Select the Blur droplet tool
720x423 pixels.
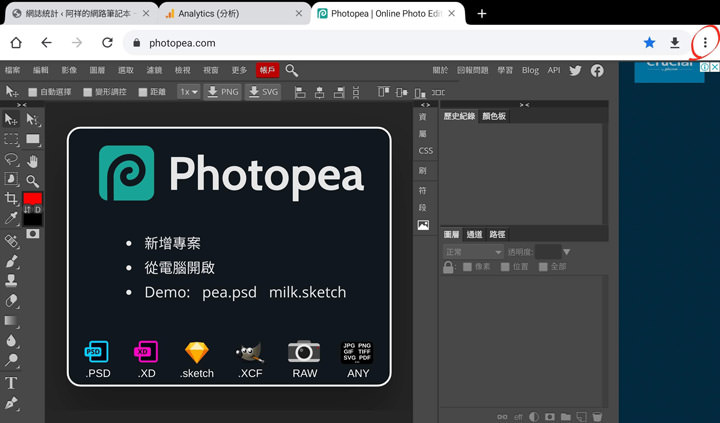point(11,340)
